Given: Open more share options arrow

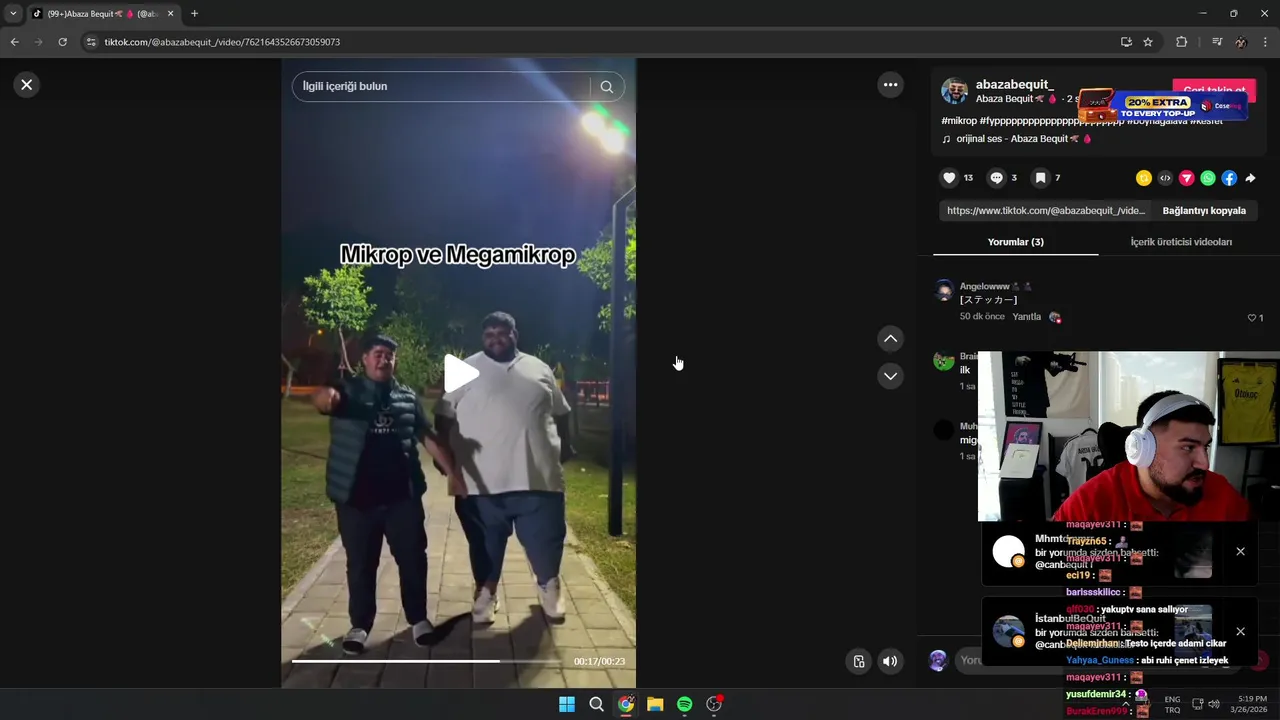Looking at the screenshot, I should click(1250, 178).
